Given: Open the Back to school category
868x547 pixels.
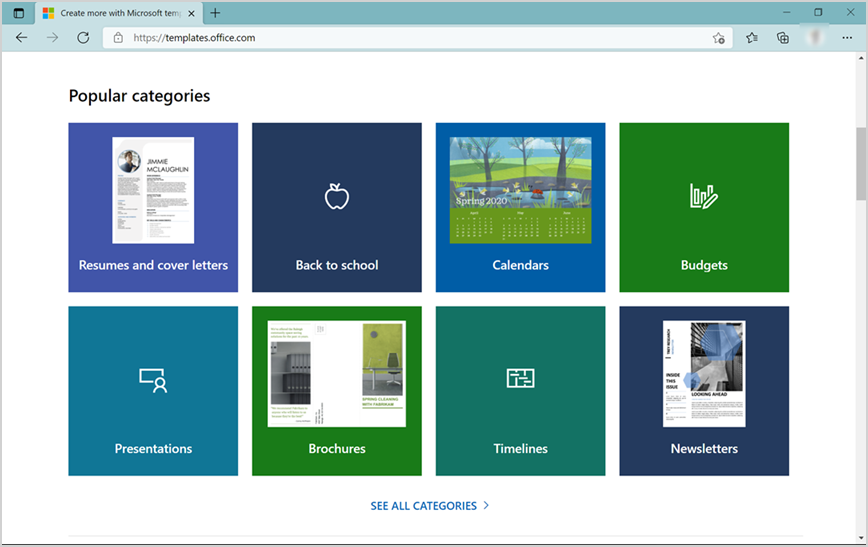Looking at the screenshot, I should 336,207.
